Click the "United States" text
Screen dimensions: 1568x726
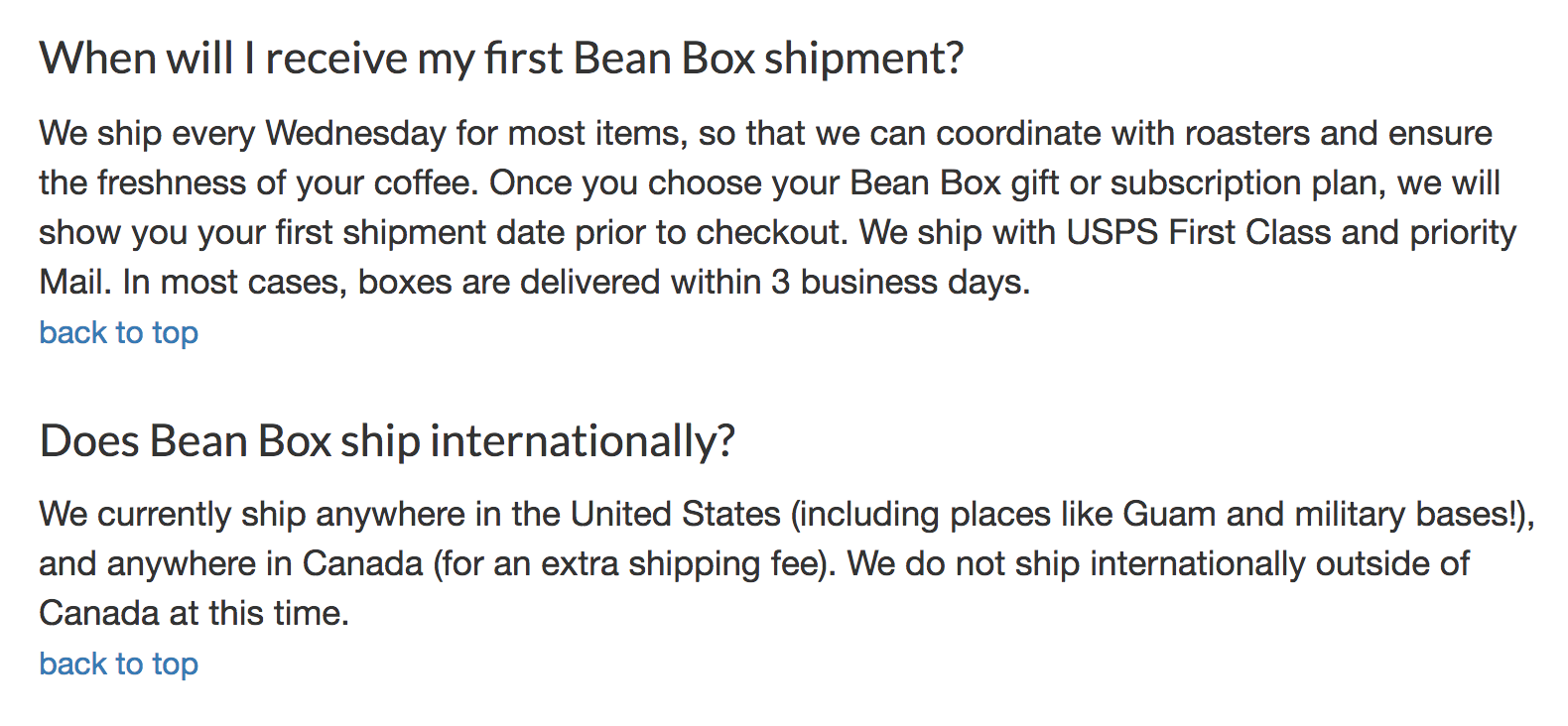(x=676, y=514)
